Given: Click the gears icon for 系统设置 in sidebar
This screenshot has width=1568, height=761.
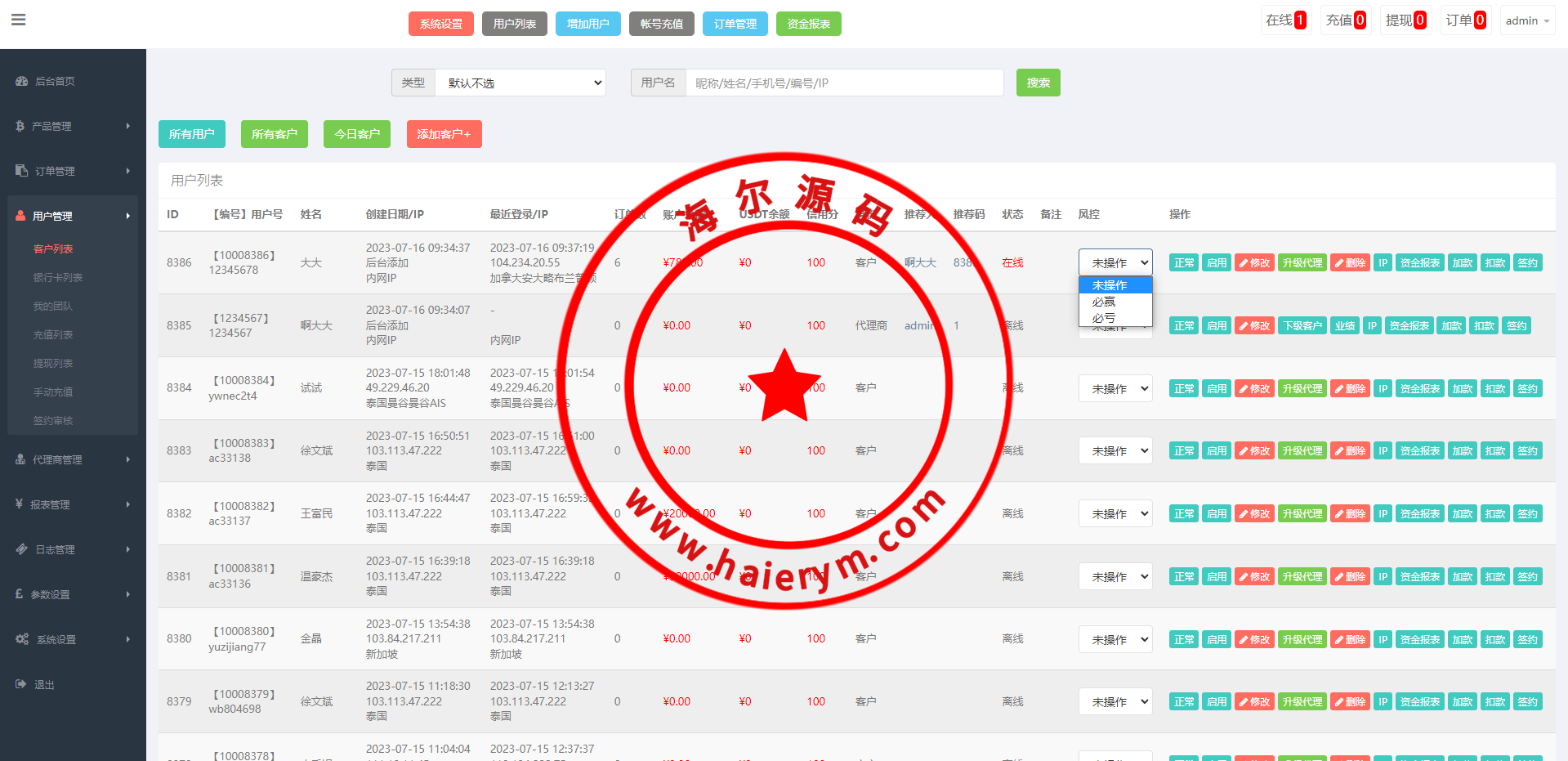Looking at the screenshot, I should point(21,639).
